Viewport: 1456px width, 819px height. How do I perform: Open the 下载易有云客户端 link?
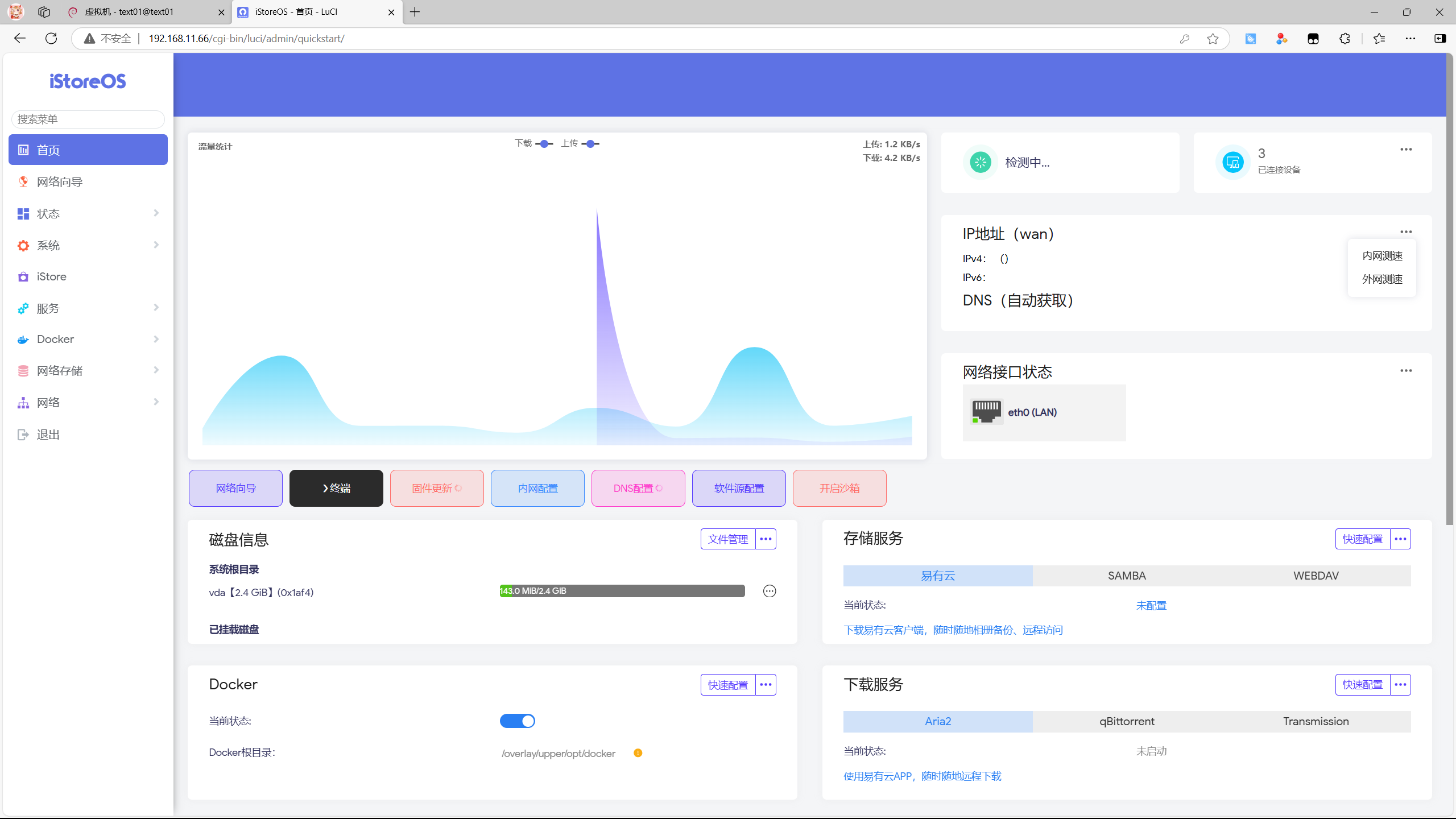click(x=953, y=630)
